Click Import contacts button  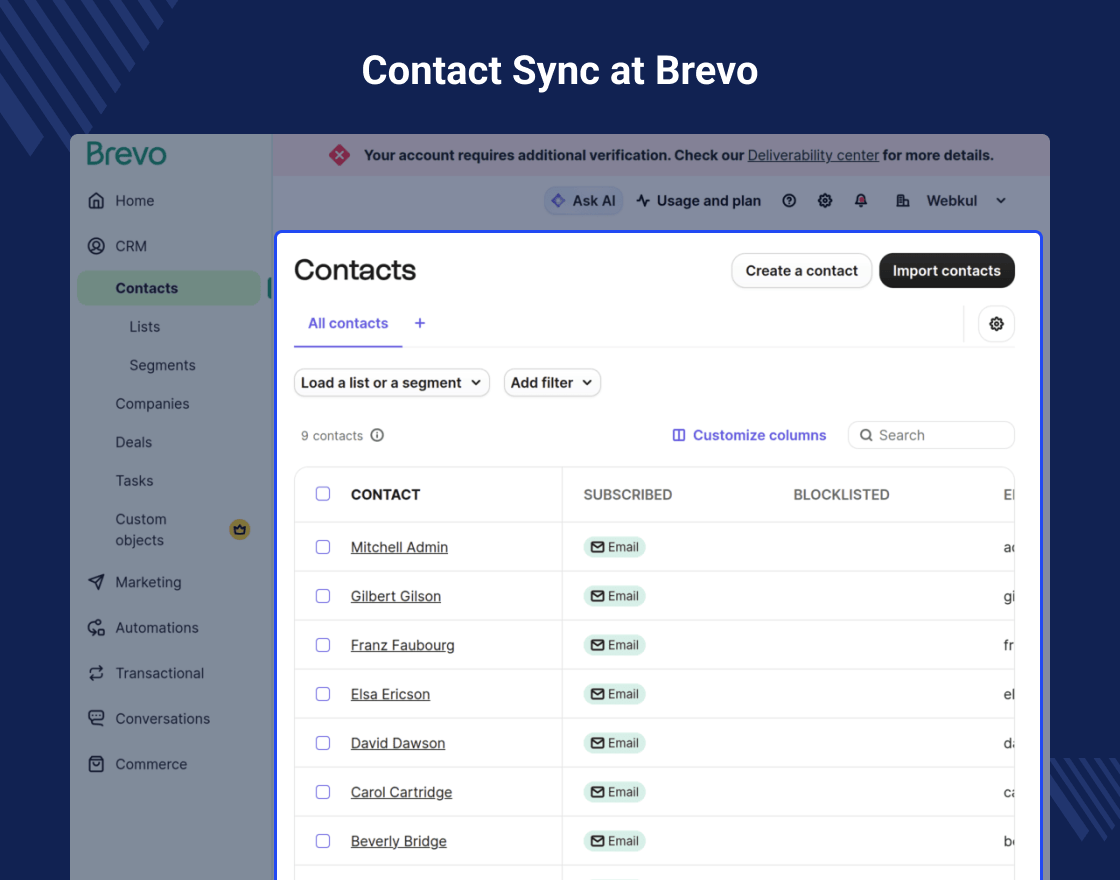(946, 271)
